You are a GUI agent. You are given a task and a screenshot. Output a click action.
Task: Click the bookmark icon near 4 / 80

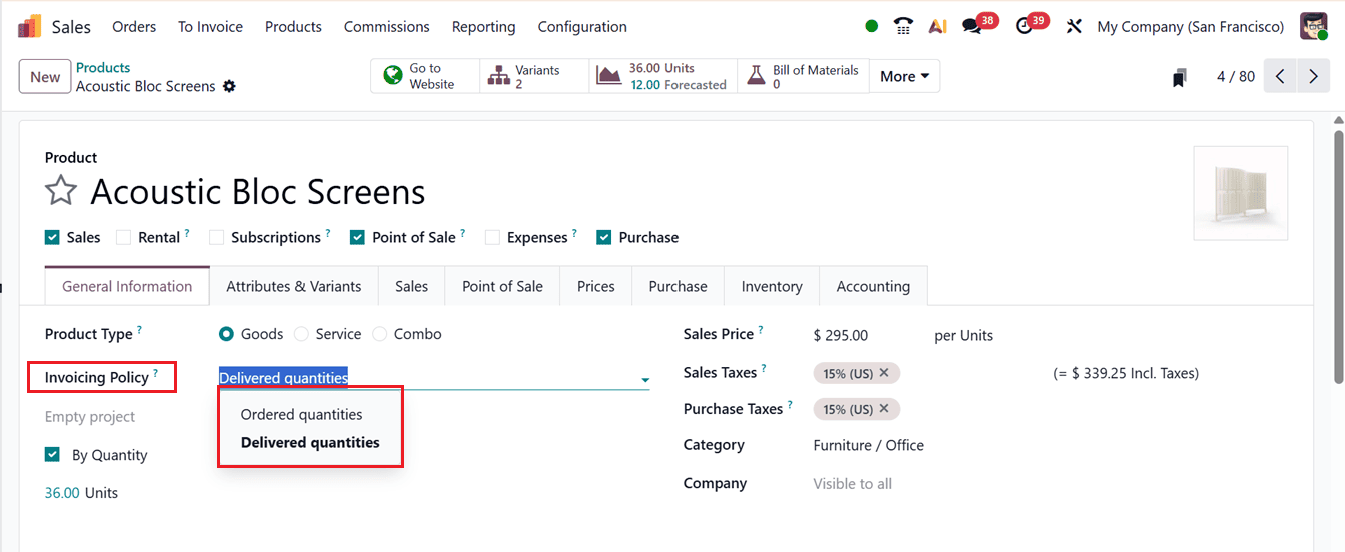(1180, 77)
